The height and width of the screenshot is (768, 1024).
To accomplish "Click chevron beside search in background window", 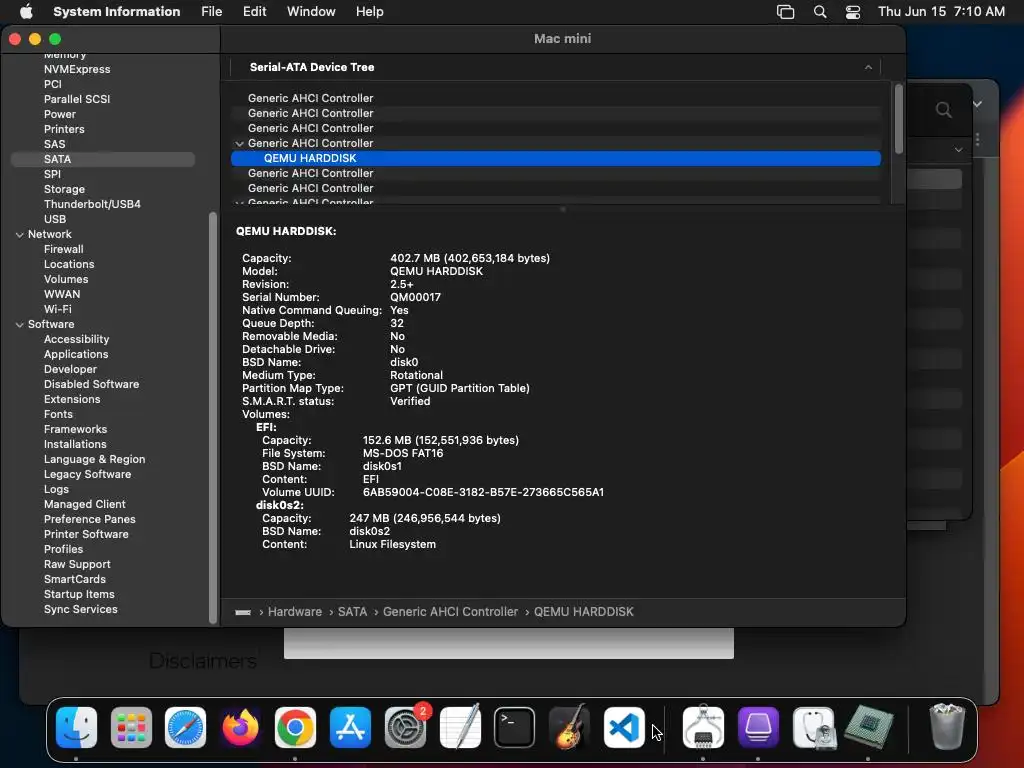I will 977,104.
